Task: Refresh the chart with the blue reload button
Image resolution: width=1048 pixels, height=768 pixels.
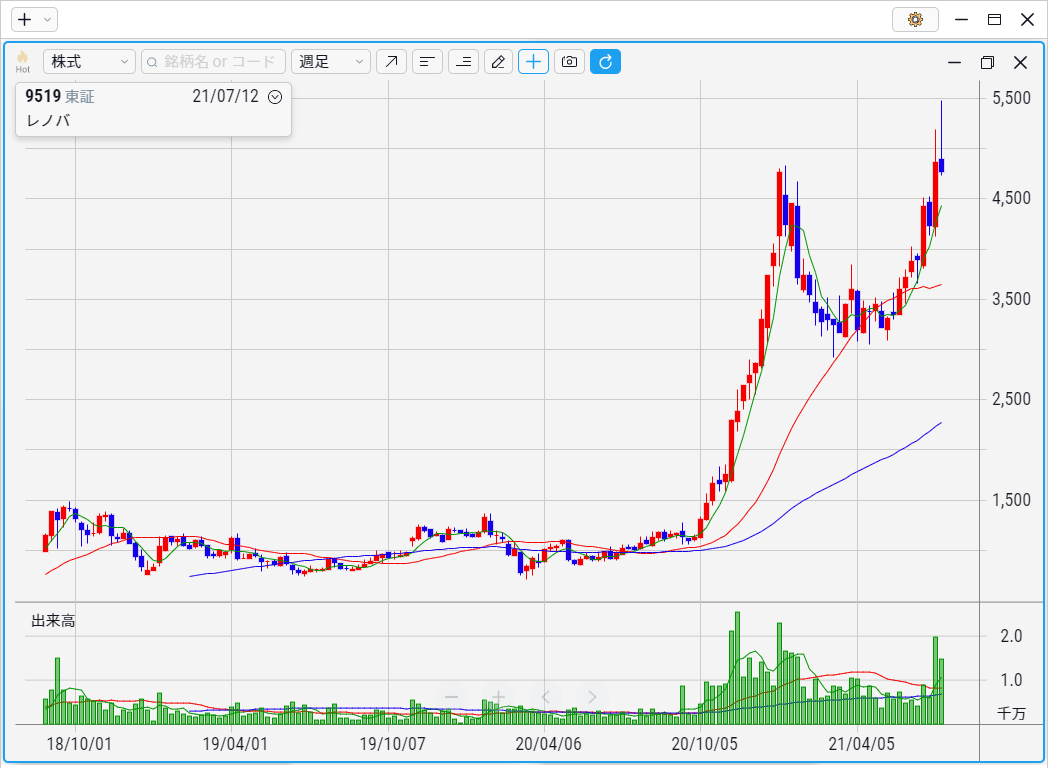Action: [x=606, y=61]
